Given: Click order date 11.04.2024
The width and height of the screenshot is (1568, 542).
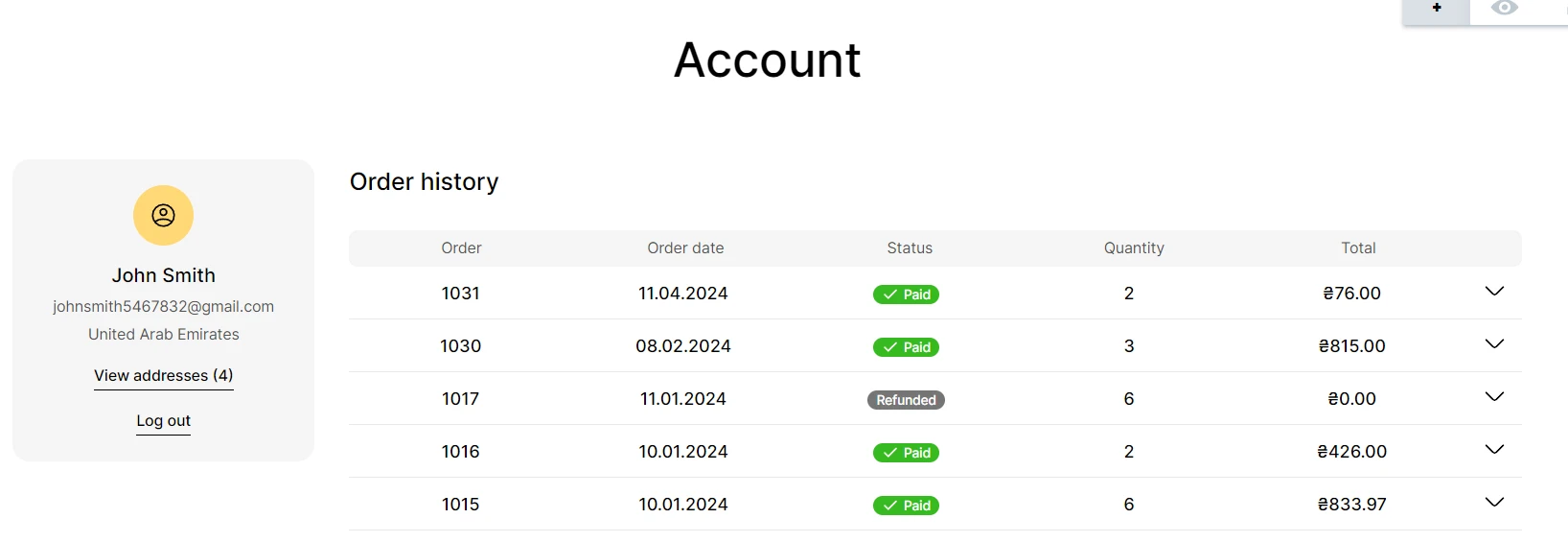Looking at the screenshot, I should pos(683,294).
